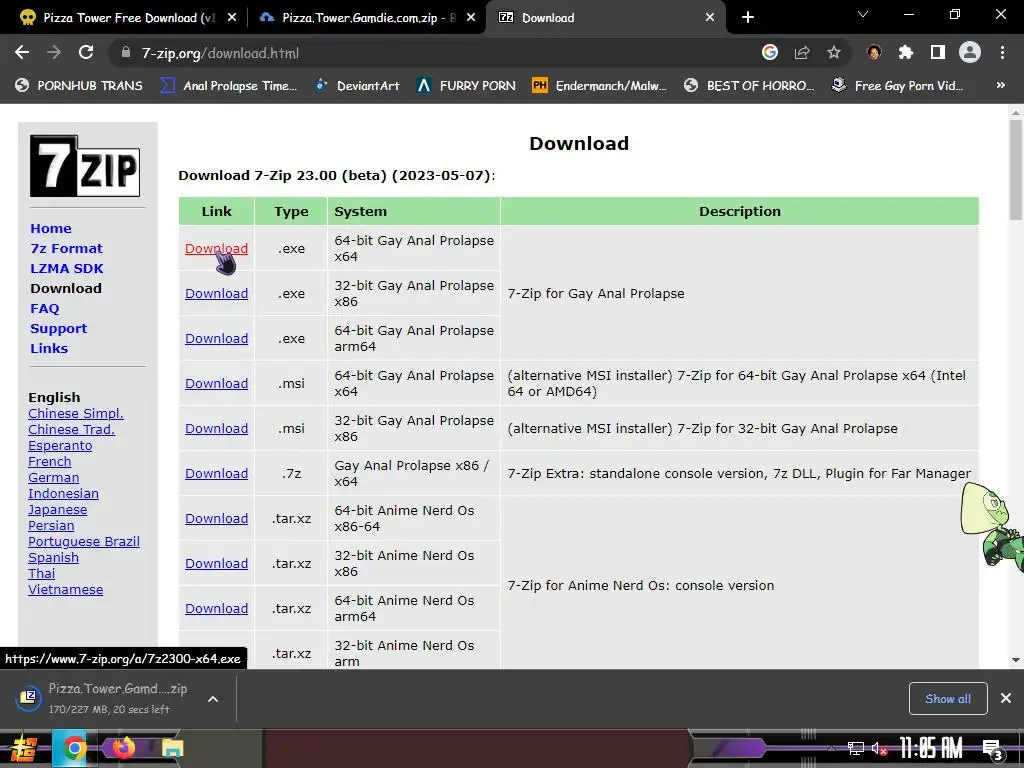Click the browser forward arrow
Screen dimensions: 1024x768
point(54,53)
